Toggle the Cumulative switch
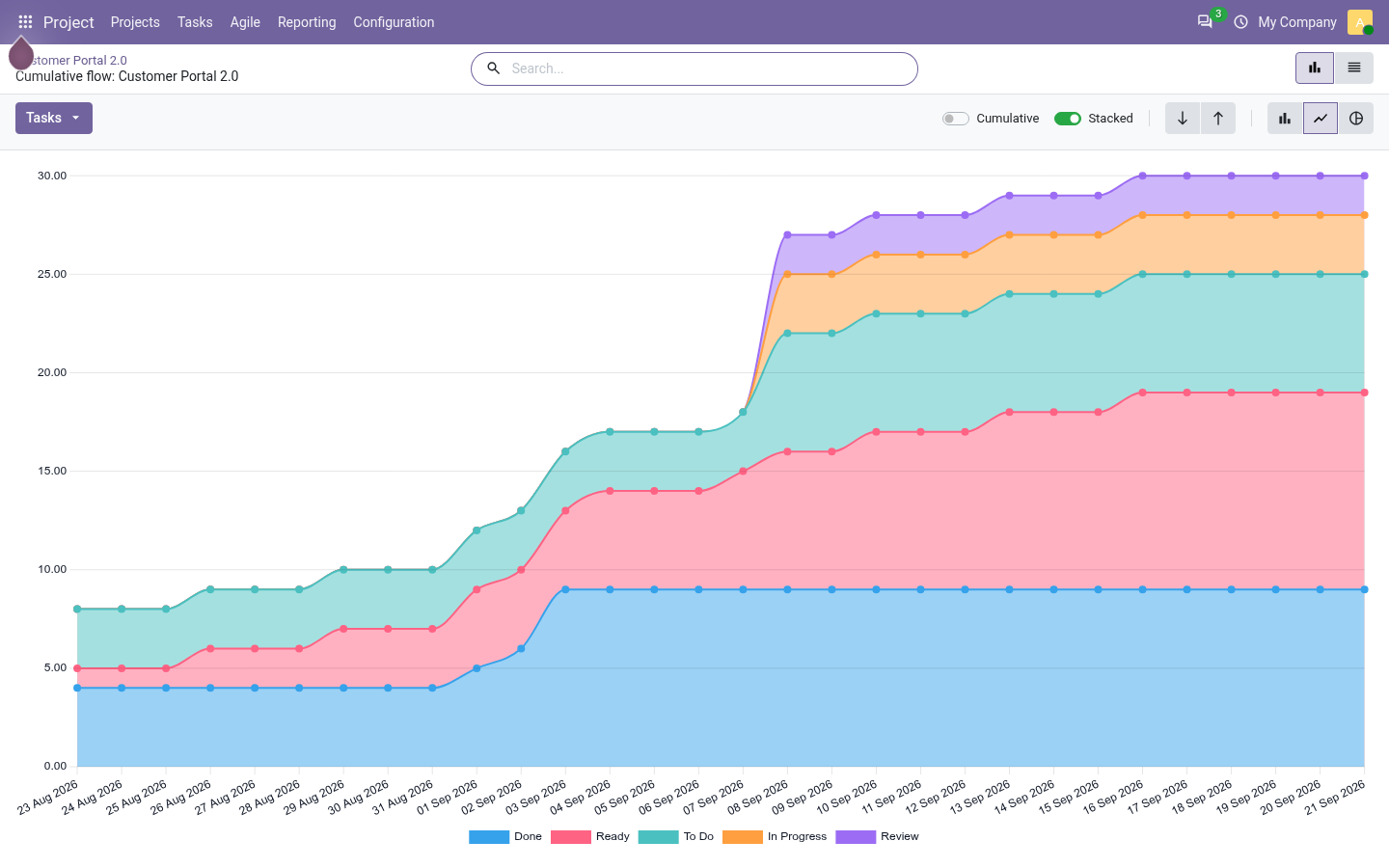Screen dimensions: 1389x868 (956, 119)
